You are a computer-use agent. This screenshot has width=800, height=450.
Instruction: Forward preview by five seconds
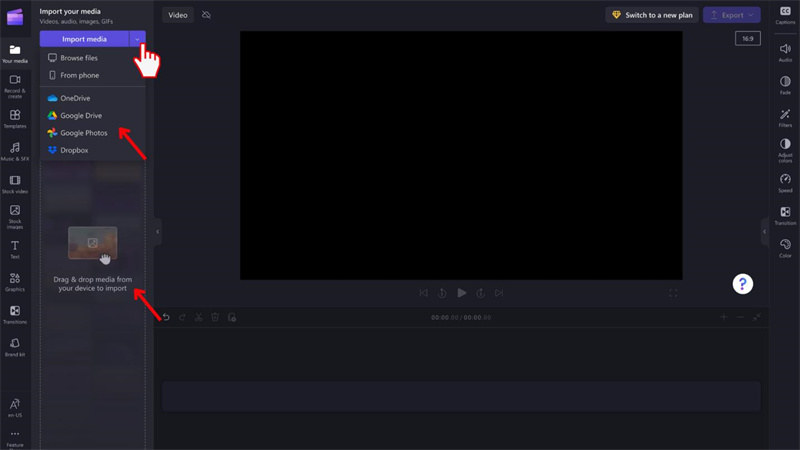click(x=480, y=293)
